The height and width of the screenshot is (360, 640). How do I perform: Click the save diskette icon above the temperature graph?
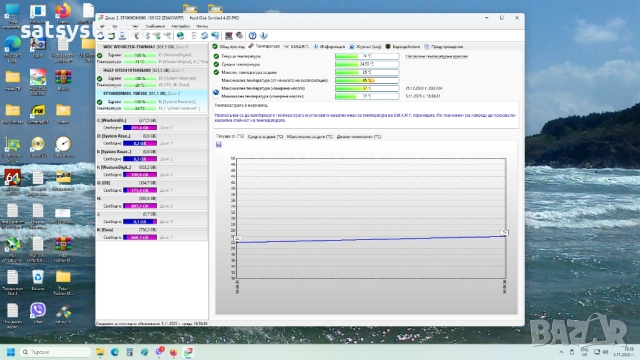click(219, 144)
